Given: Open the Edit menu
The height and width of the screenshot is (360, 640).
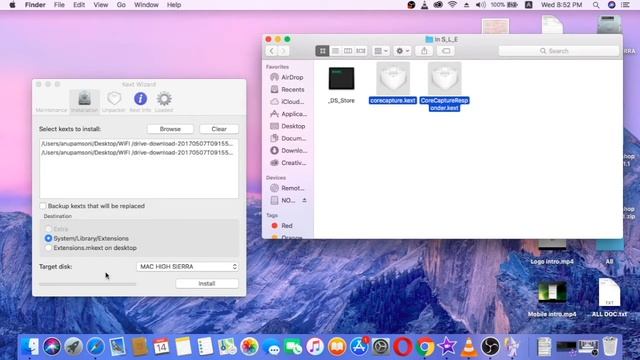Looking at the screenshot, I should pos(79,5).
